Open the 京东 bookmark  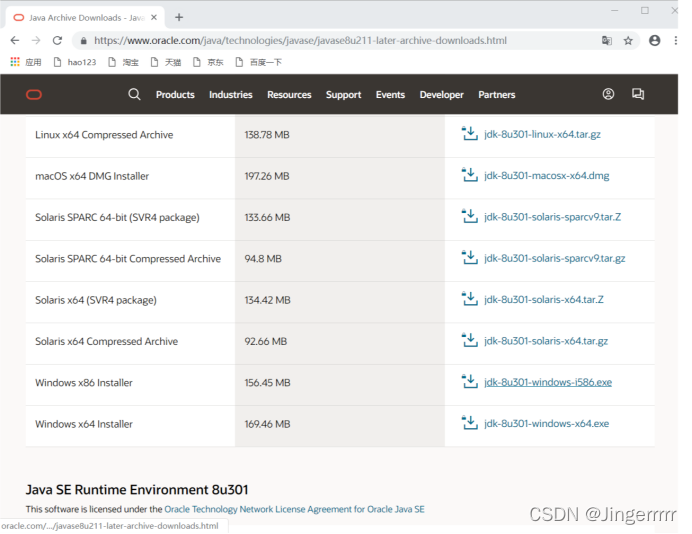tap(208, 62)
